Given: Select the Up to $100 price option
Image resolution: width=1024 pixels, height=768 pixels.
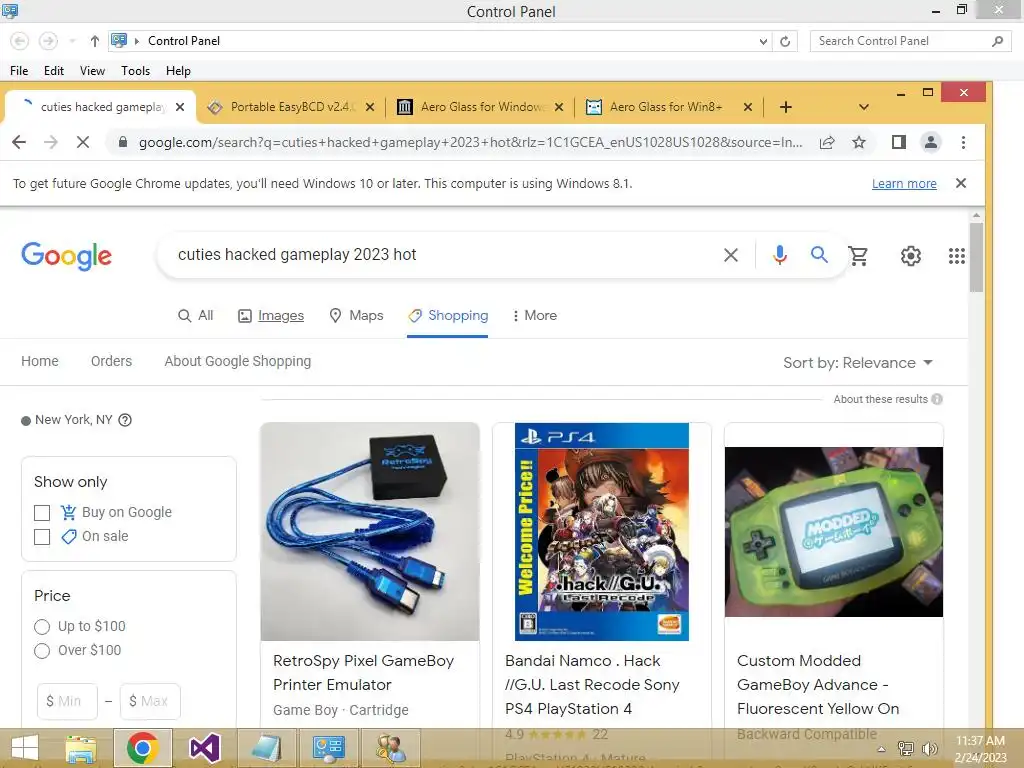Looking at the screenshot, I should (x=42, y=627).
